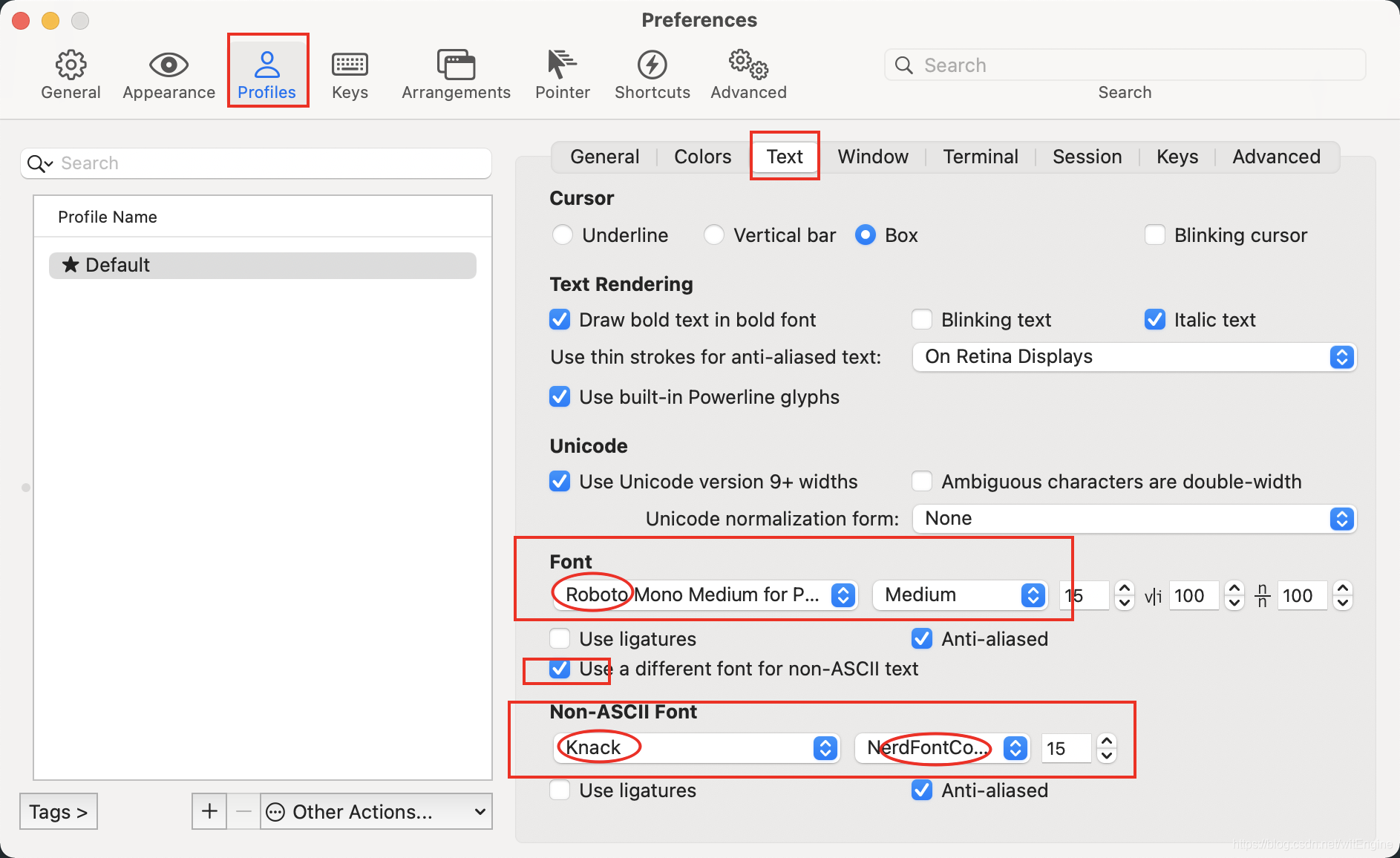The width and height of the screenshot is (1400, 858).
Task: Click the profile search magnifier icon
Action: coord(39,163)
